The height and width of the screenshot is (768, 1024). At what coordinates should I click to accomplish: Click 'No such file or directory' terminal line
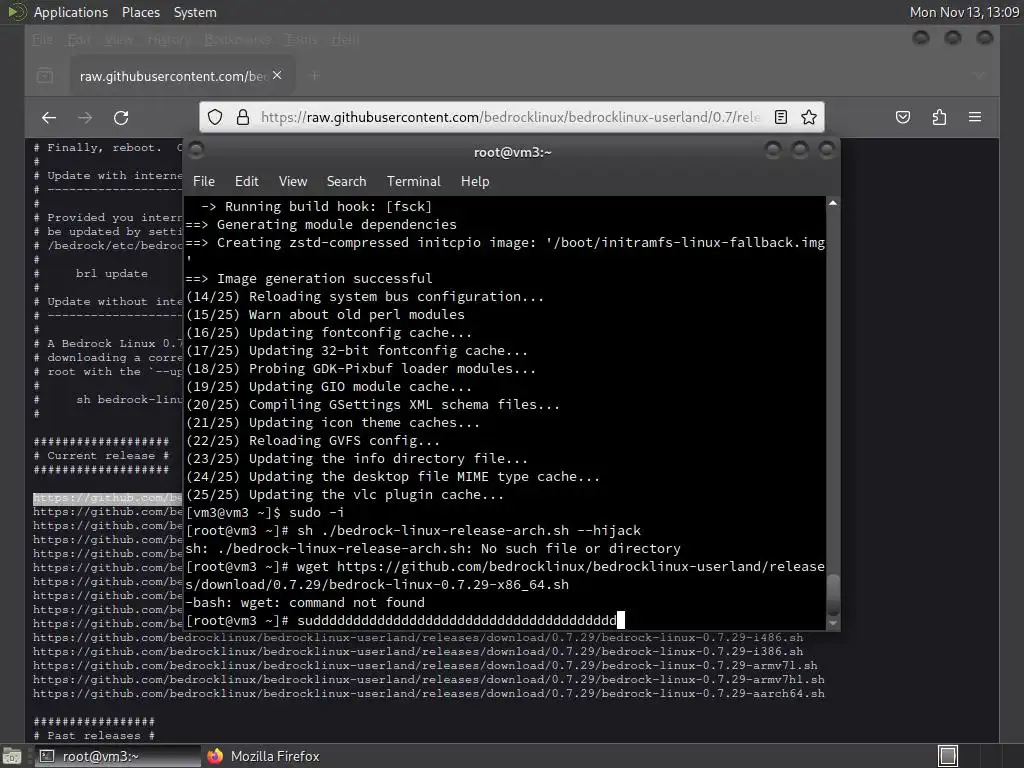pos(433,549)
